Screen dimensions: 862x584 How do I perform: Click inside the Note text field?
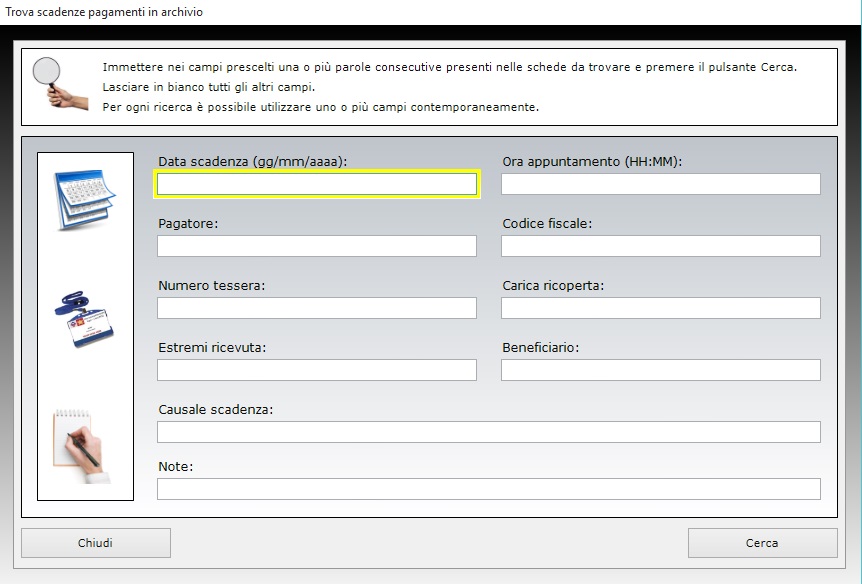click(488, 489)
